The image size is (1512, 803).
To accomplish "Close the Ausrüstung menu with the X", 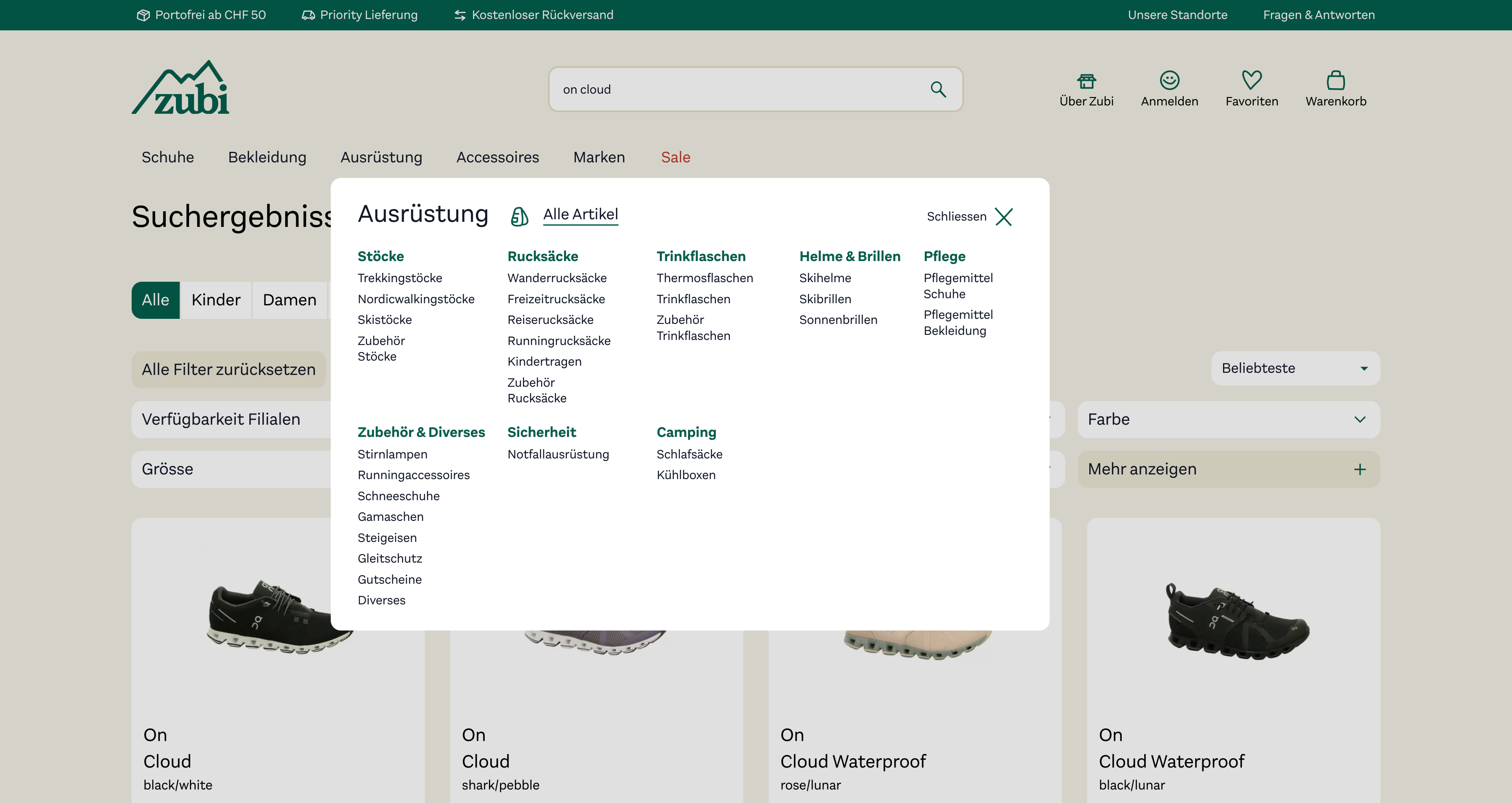I will (1004, 217).
